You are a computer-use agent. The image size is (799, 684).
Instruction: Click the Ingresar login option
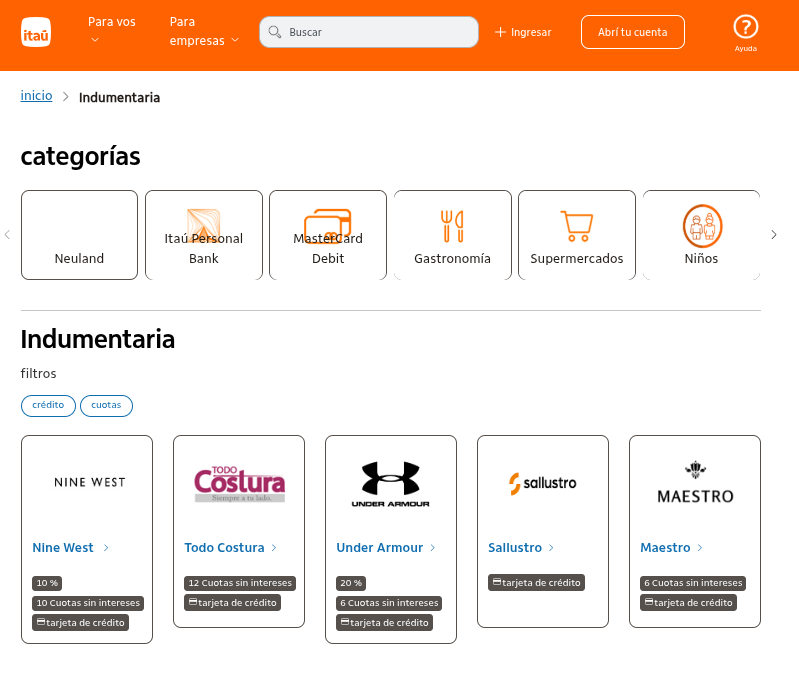coord(523,32)
